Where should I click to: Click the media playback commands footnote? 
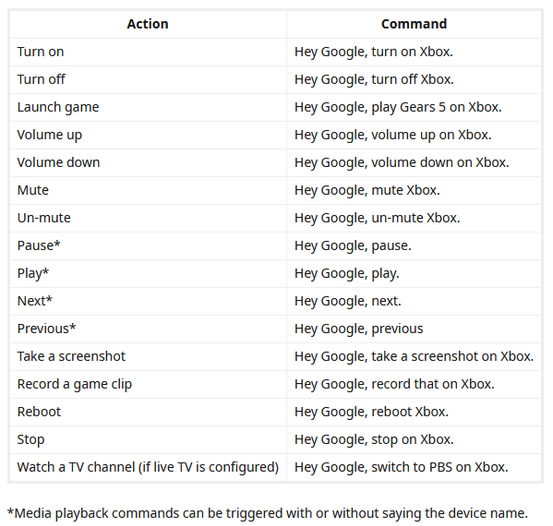coord(268,513)
